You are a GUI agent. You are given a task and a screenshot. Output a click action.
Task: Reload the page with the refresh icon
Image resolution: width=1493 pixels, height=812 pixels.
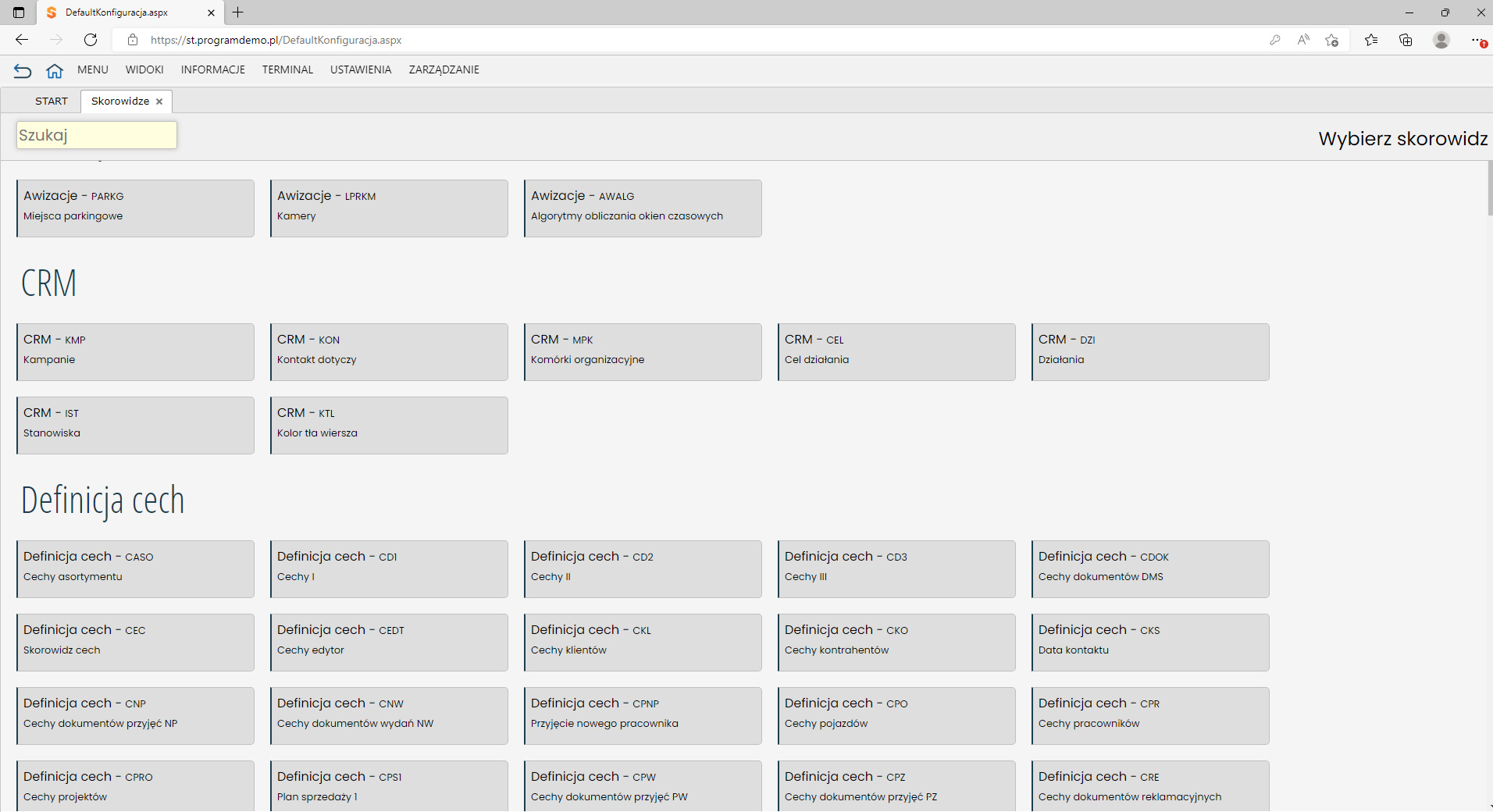coord(91,40)
